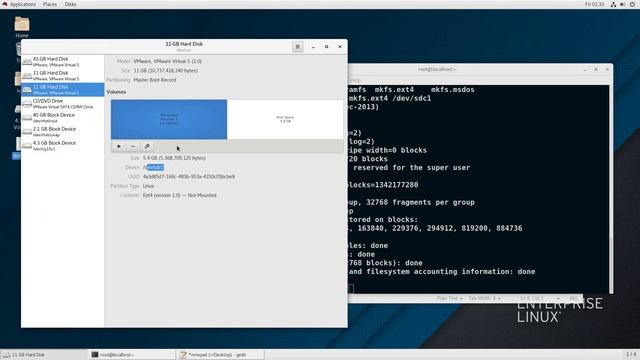Click the CD/DVD Drive icon
The width and height of the screenshot is (640, 360).
tap(27, 104)
